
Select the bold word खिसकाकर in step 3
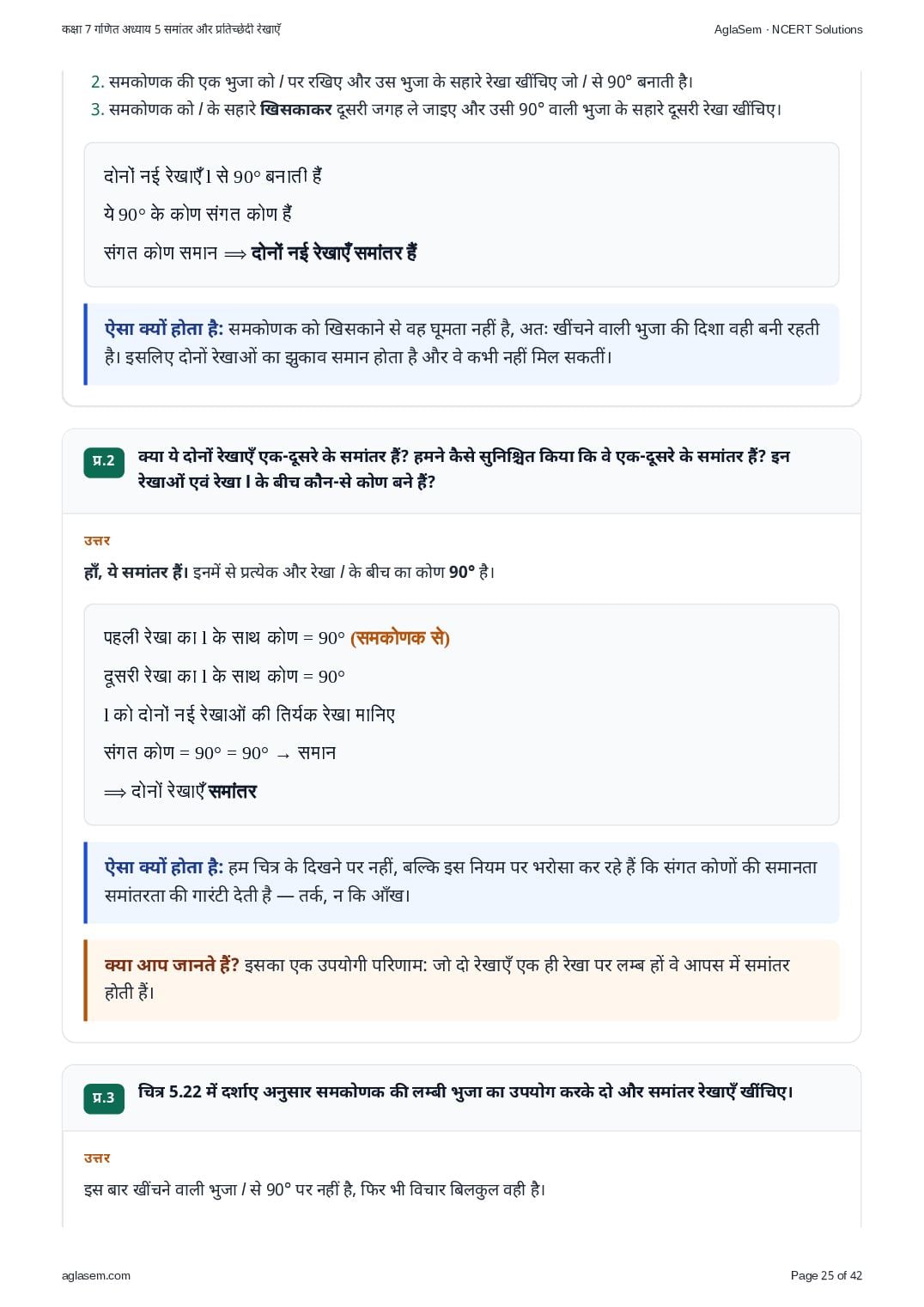pos(295,109)
